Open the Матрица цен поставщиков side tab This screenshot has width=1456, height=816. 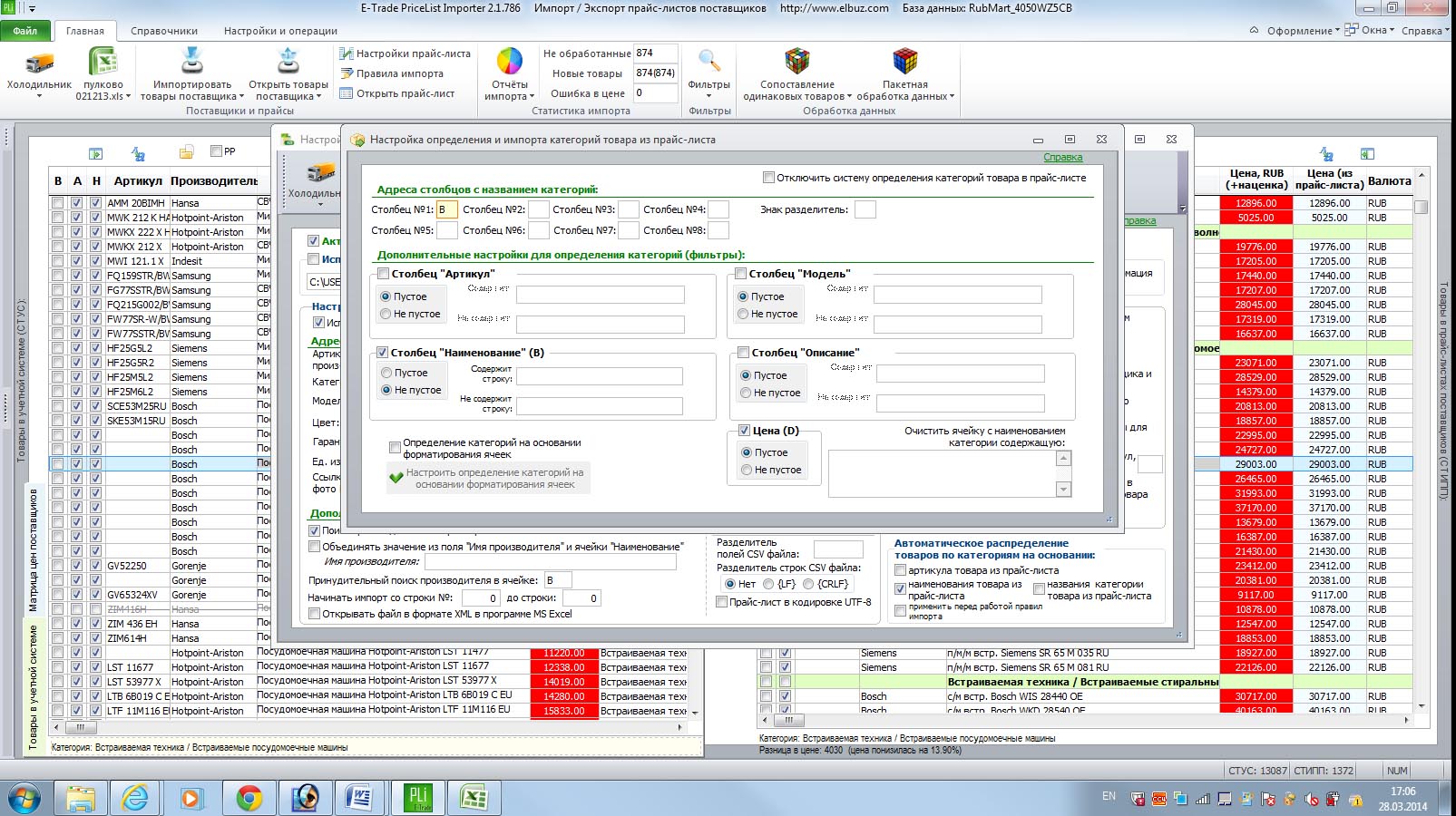(34, 550)
